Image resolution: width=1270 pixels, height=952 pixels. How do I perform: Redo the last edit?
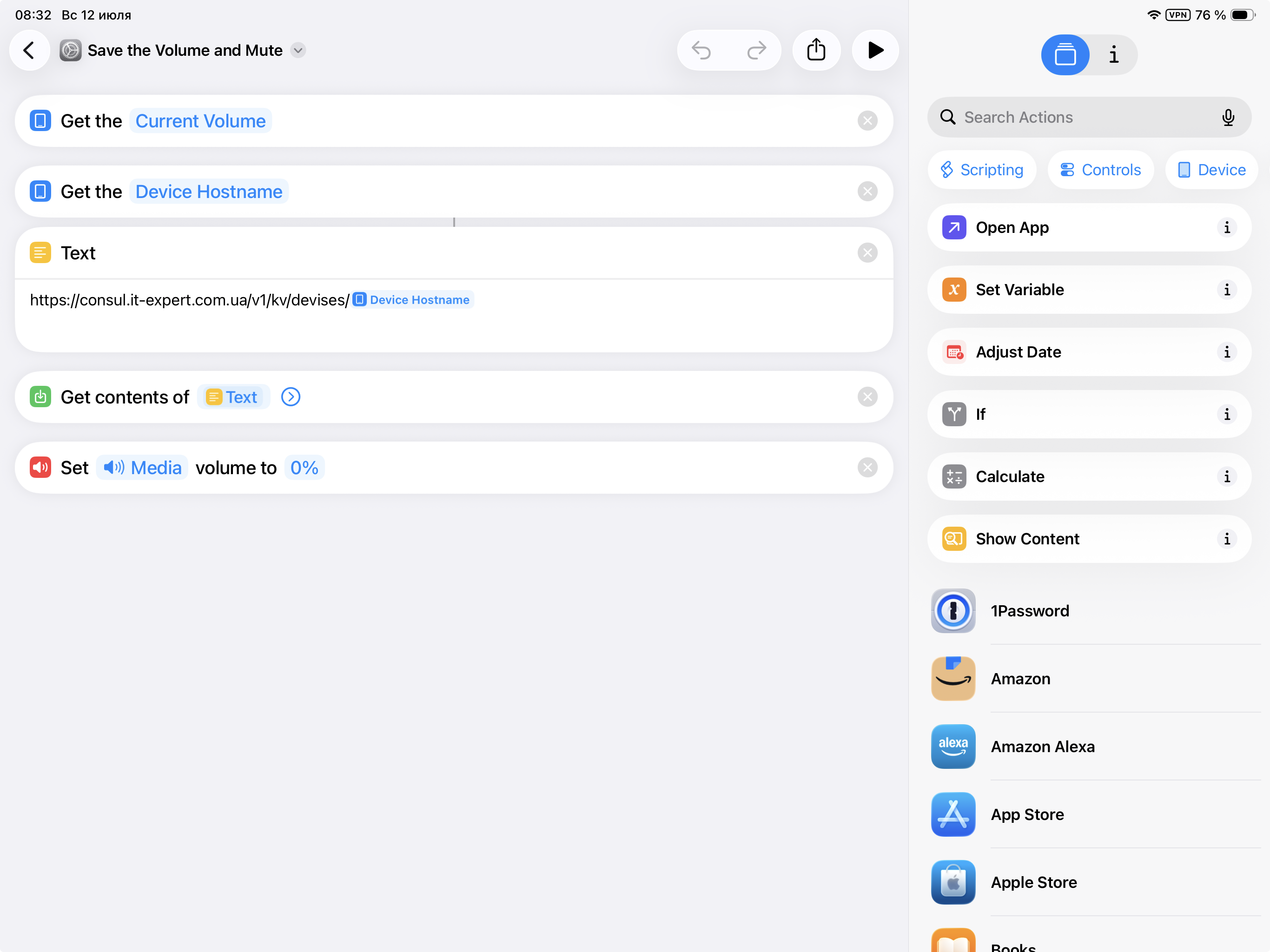756,51
